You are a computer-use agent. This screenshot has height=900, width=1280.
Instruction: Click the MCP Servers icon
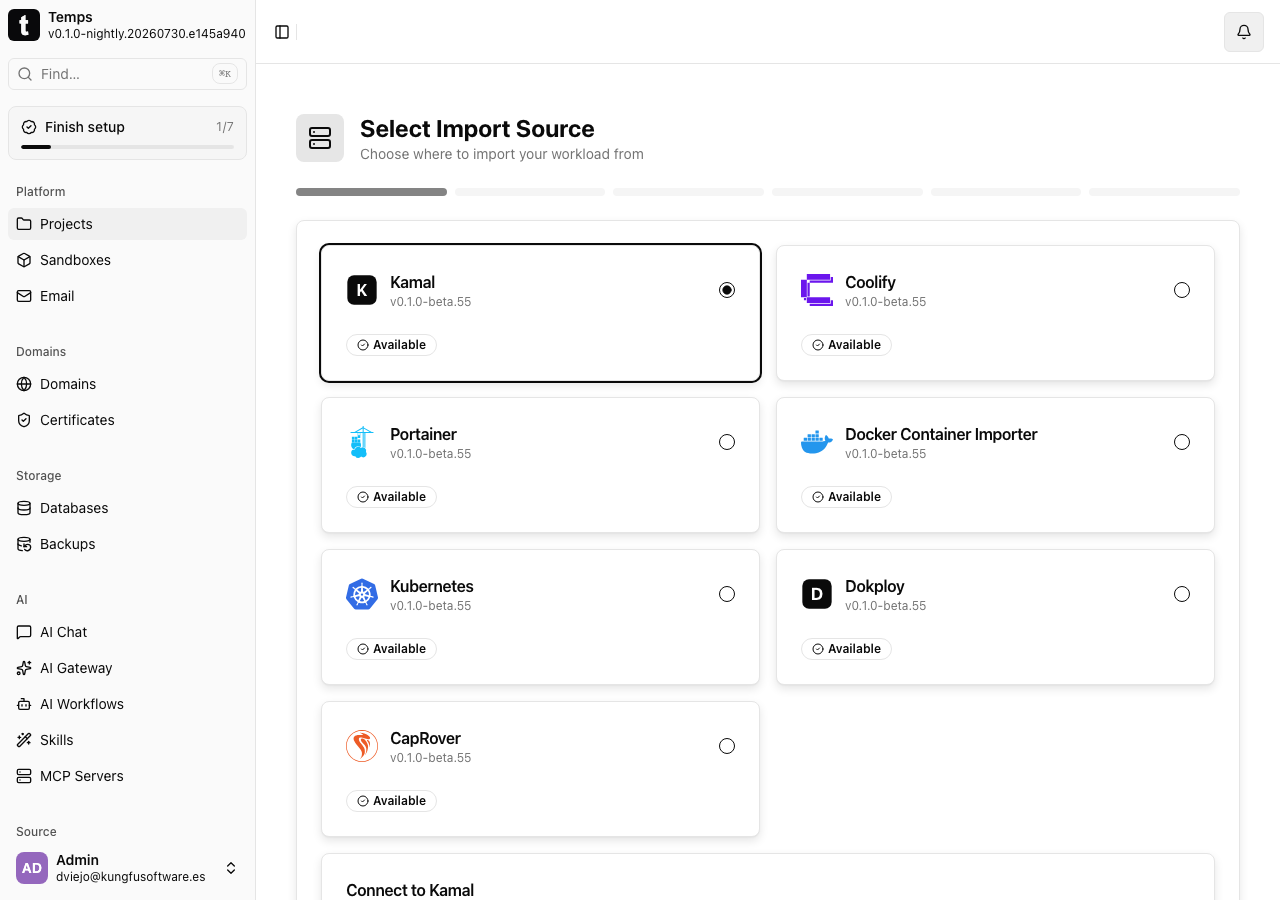[24, 776]
